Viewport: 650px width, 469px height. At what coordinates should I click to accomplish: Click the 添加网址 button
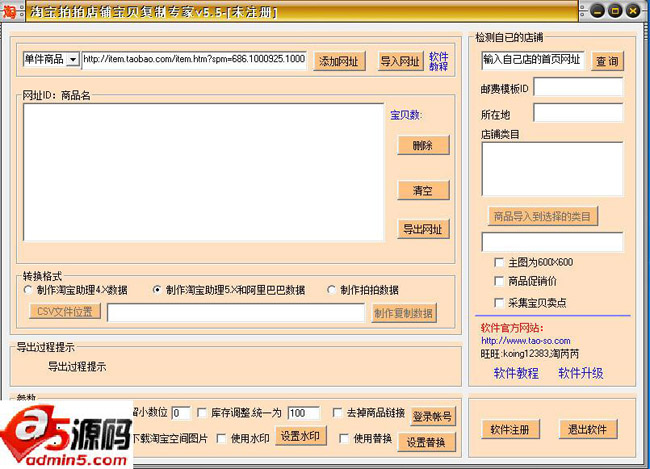click(339, 61)
